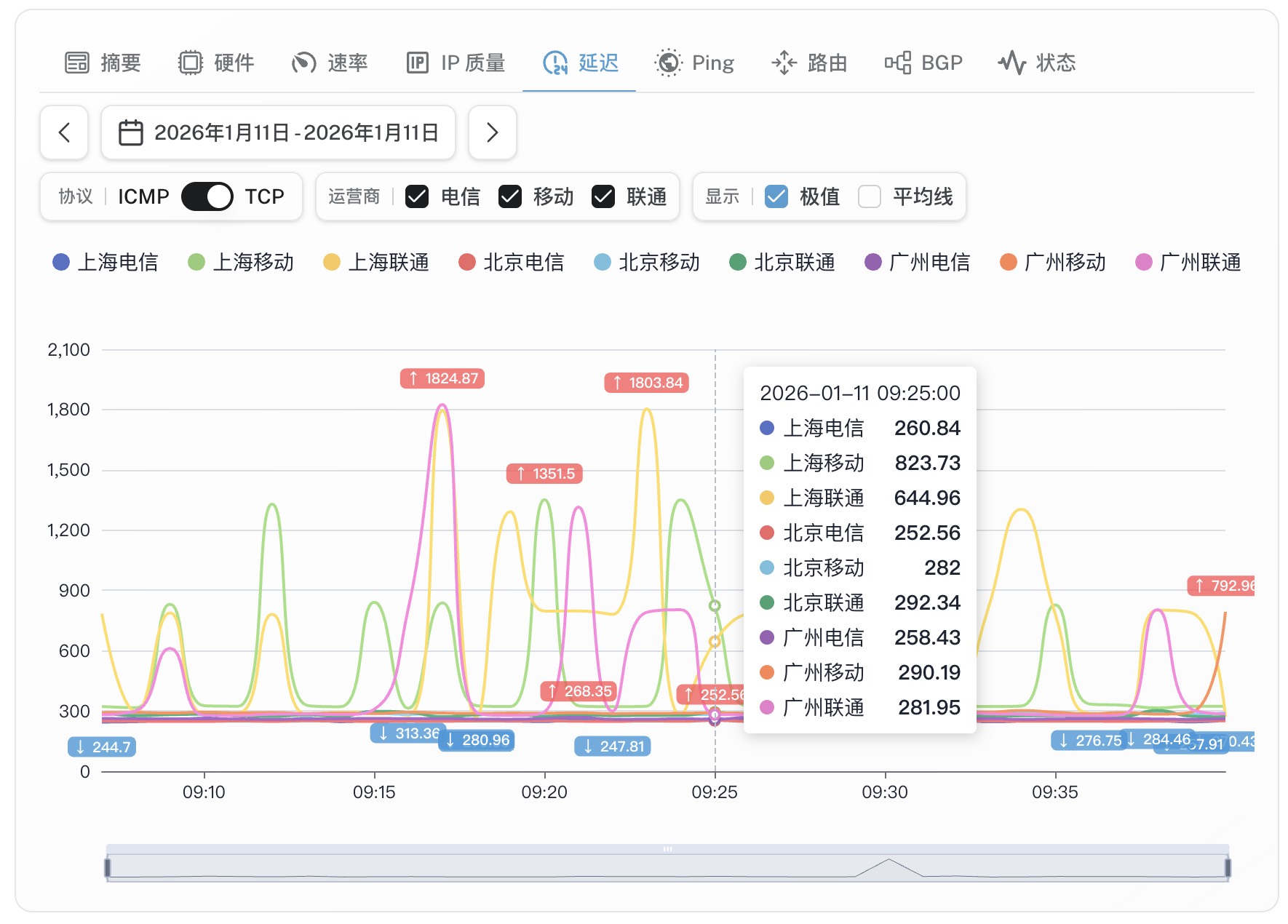Hide the 广州移动 series in legend

pos(1053,262)
